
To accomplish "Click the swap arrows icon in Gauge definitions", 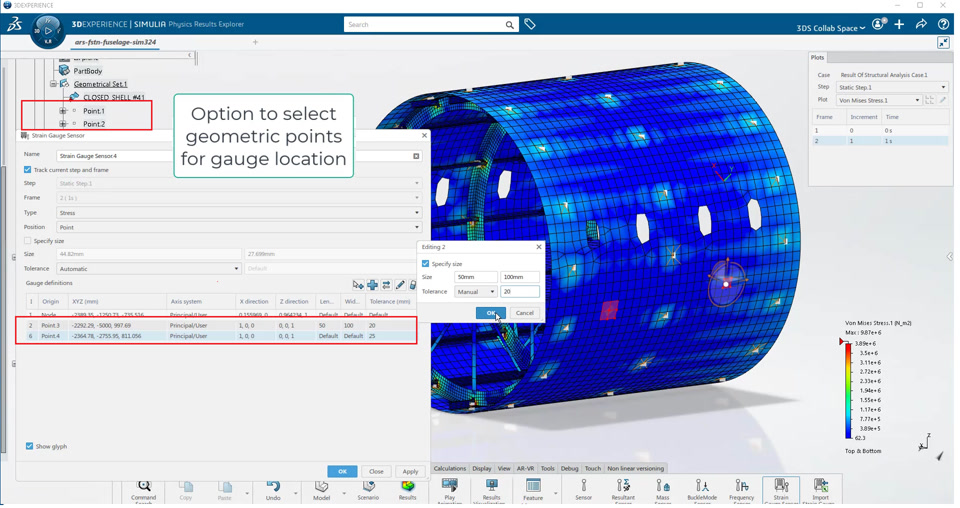I will coord(386,285).
